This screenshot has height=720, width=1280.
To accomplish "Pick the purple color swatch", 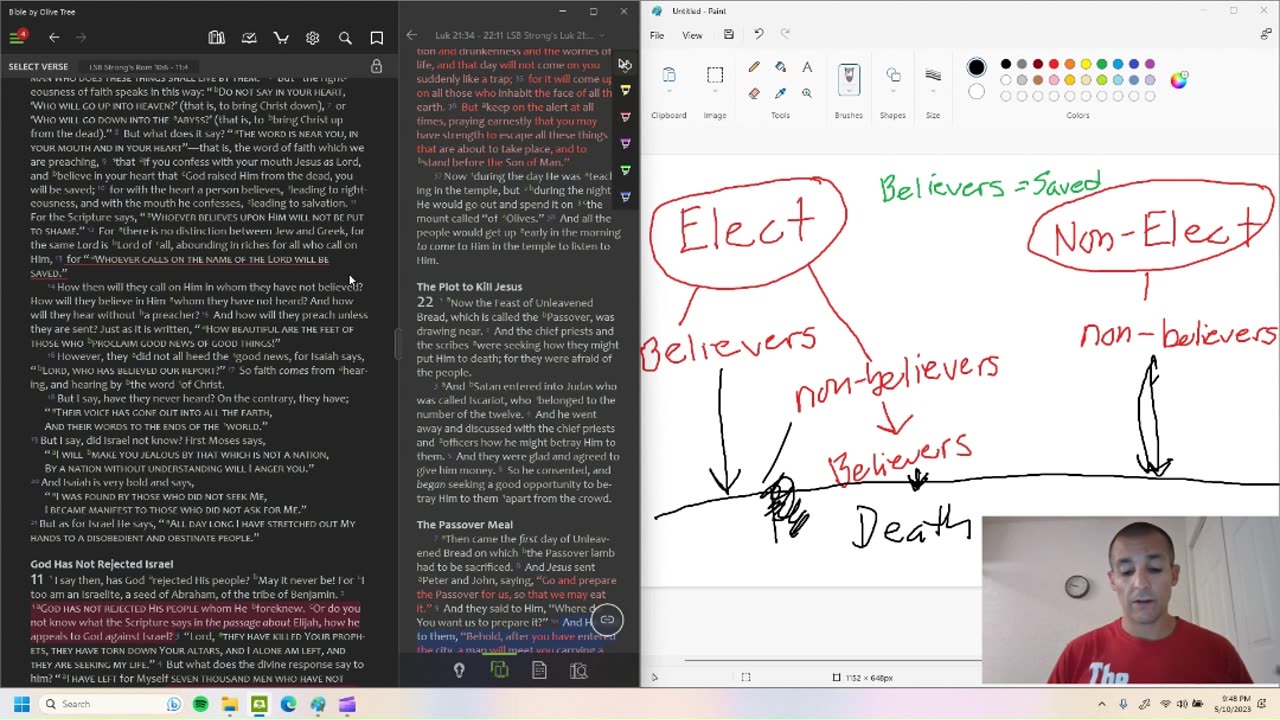I will (1150, 64).
